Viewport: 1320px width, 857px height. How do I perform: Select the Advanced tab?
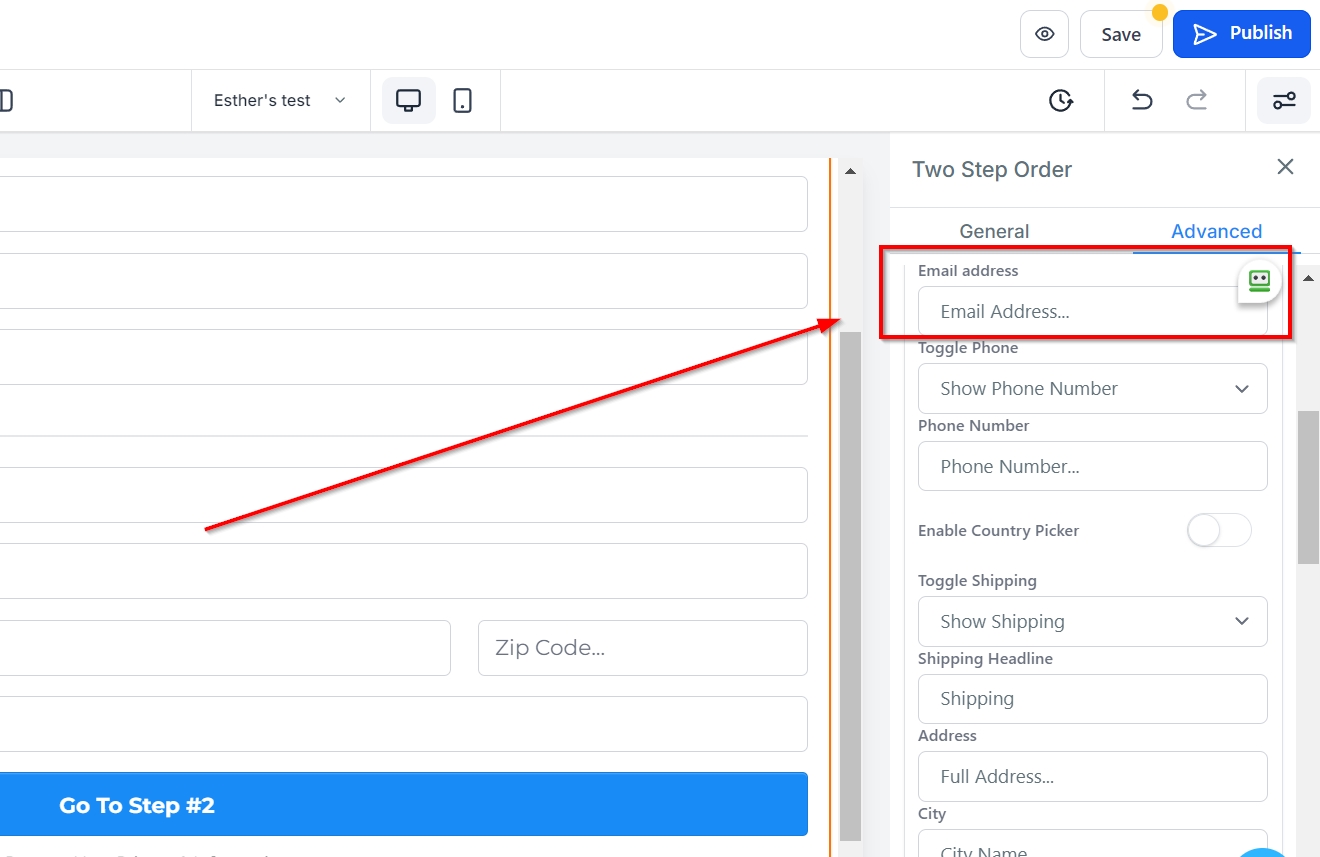coord(1216,231)
